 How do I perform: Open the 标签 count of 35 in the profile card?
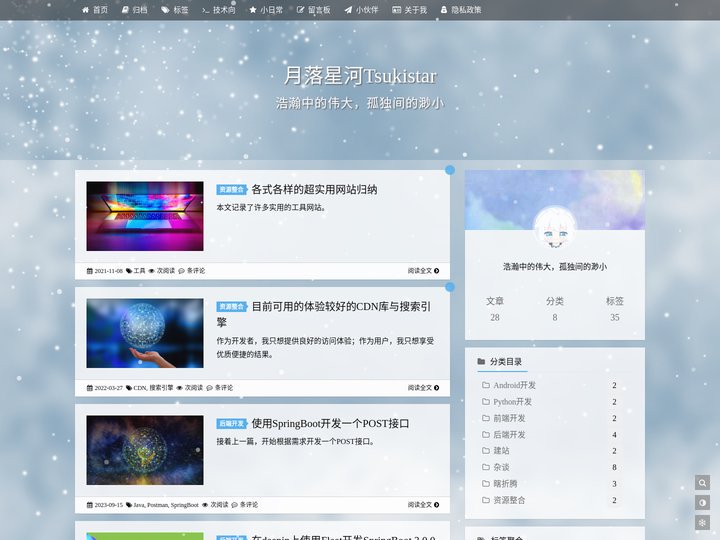click(615, 309)
